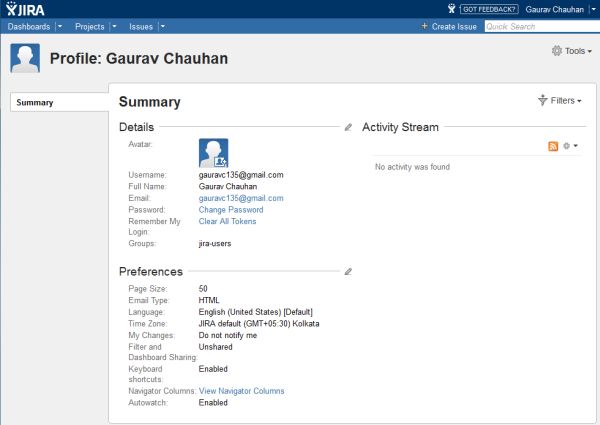Expand the Dashboards dropdown arrow
Image resolution: width=600 pixels, height=425 pixels.
coord(60,27)
